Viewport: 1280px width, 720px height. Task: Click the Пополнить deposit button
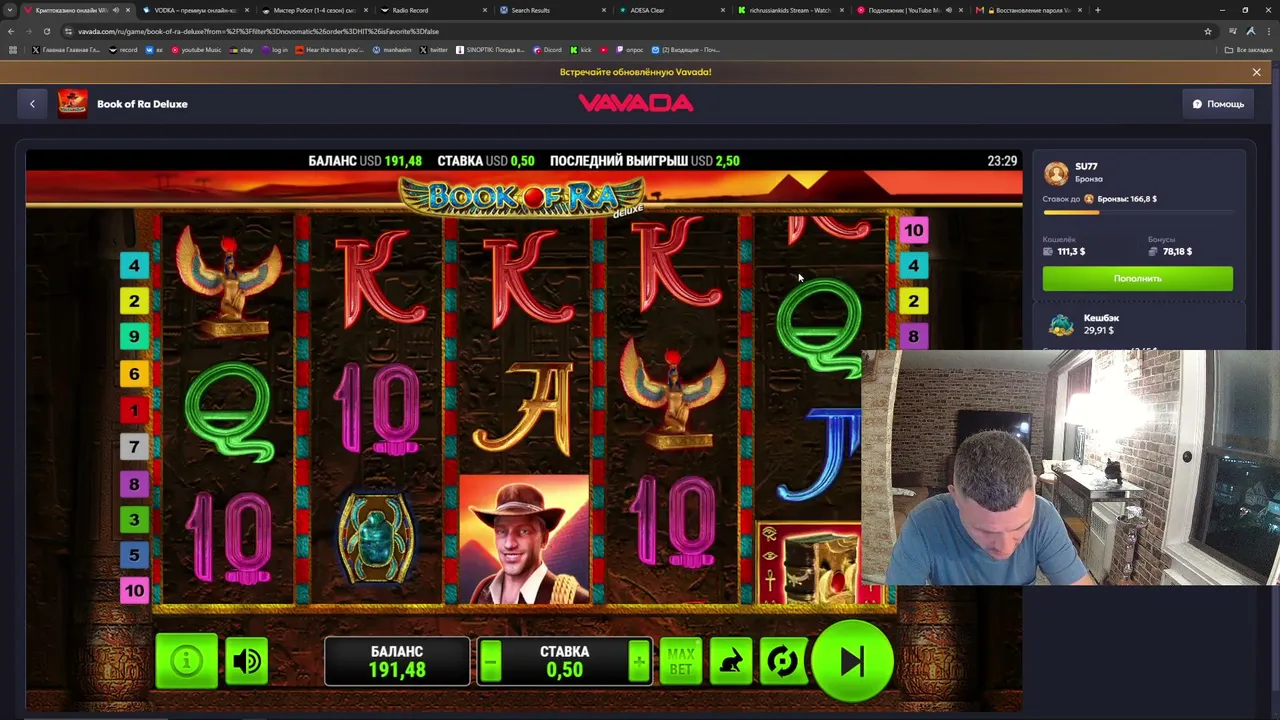click(1138, 278)
